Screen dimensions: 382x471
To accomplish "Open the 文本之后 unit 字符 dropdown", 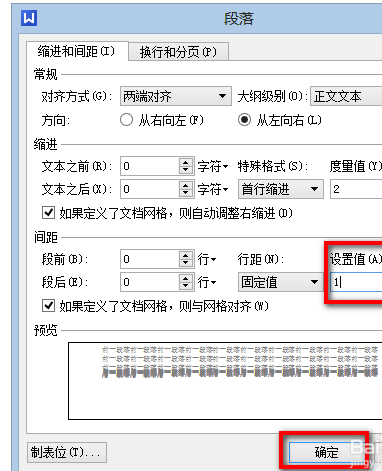I will click(213, 189).
